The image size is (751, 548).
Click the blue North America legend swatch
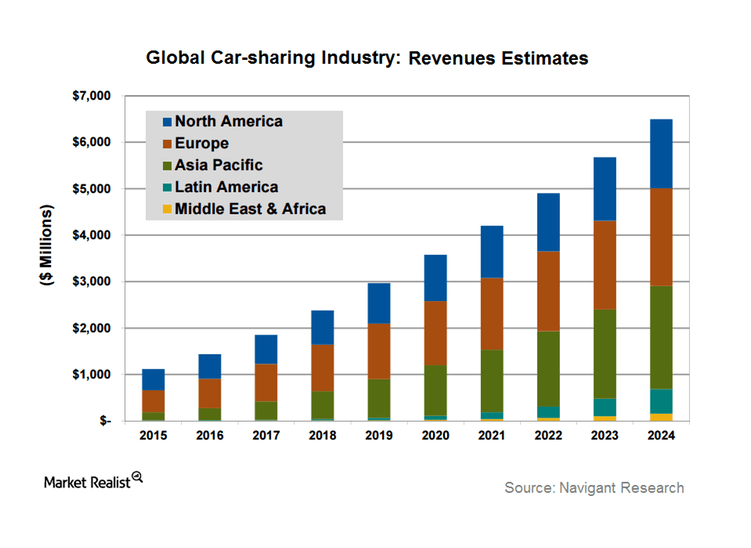click(166, 122)
